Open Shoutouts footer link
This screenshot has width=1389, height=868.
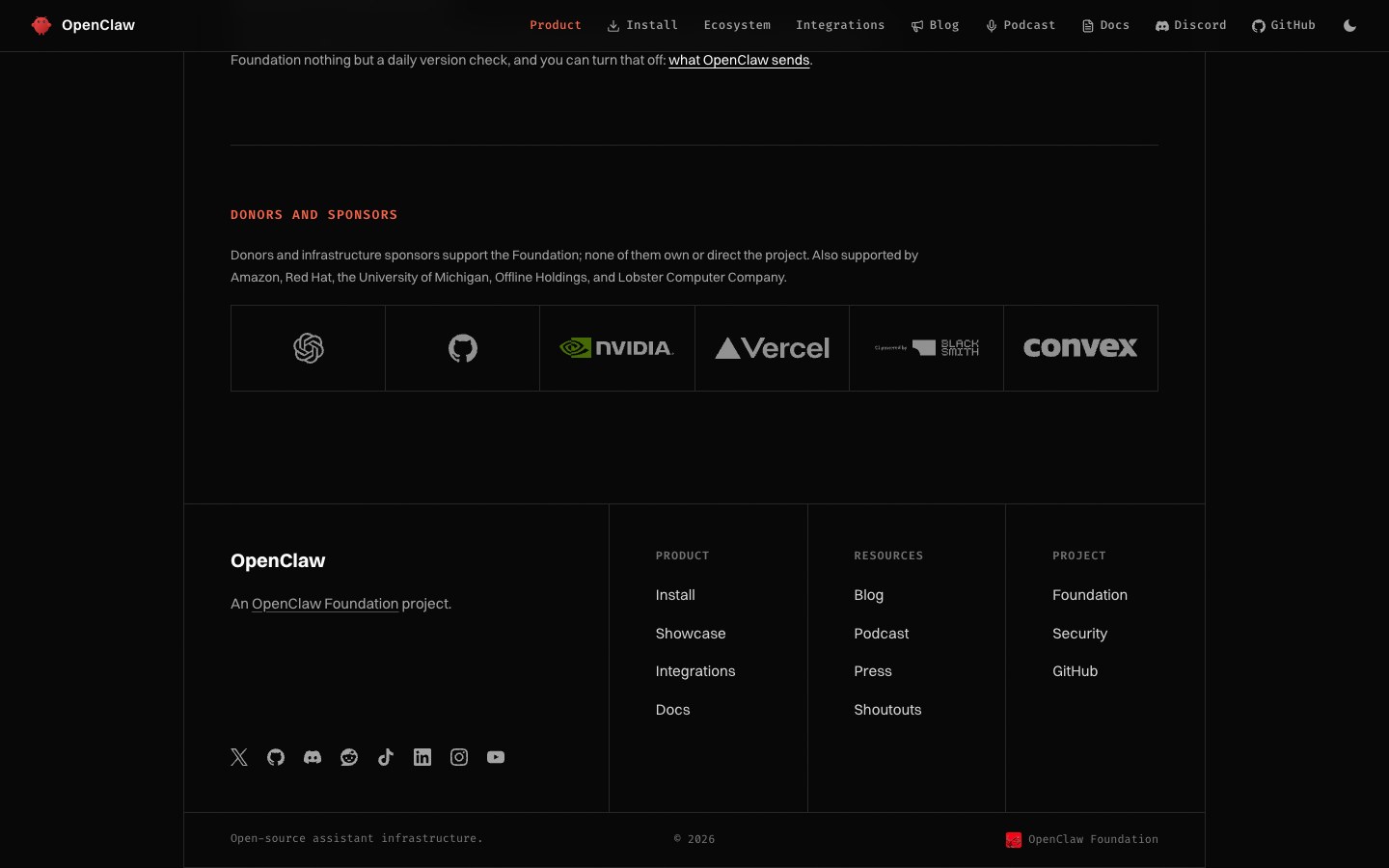coord(887,710)
